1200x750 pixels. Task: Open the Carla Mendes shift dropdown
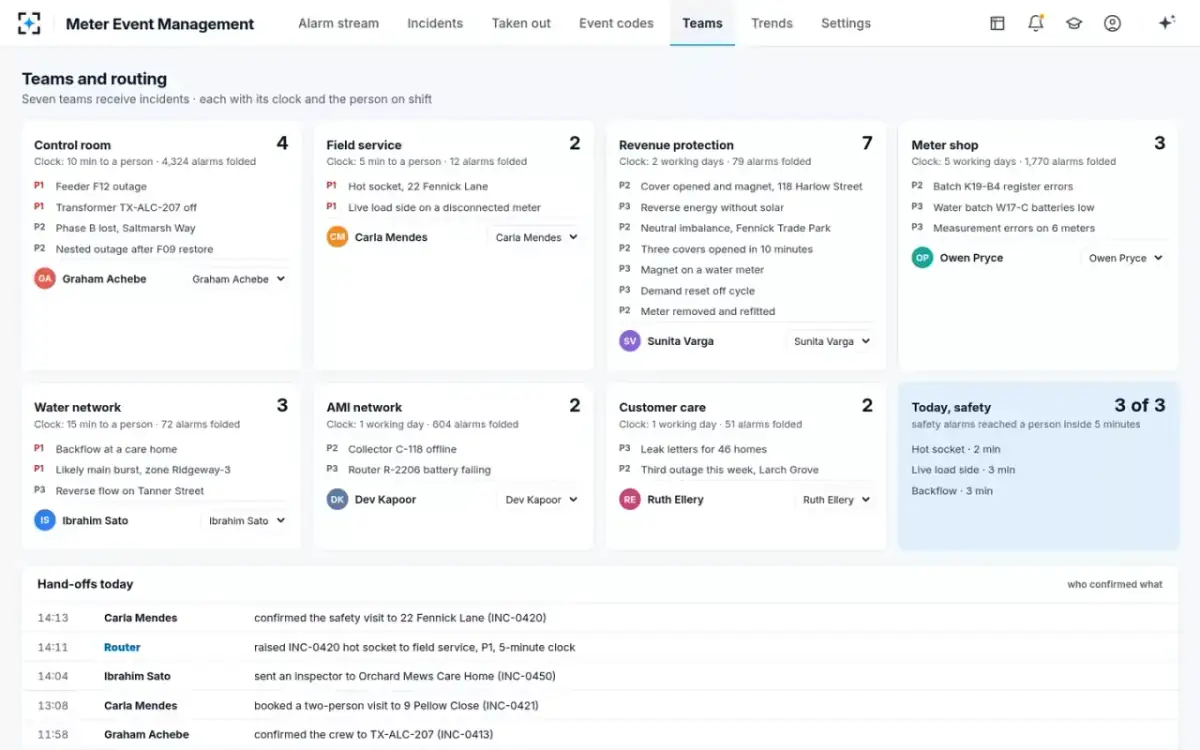[536, 237]
